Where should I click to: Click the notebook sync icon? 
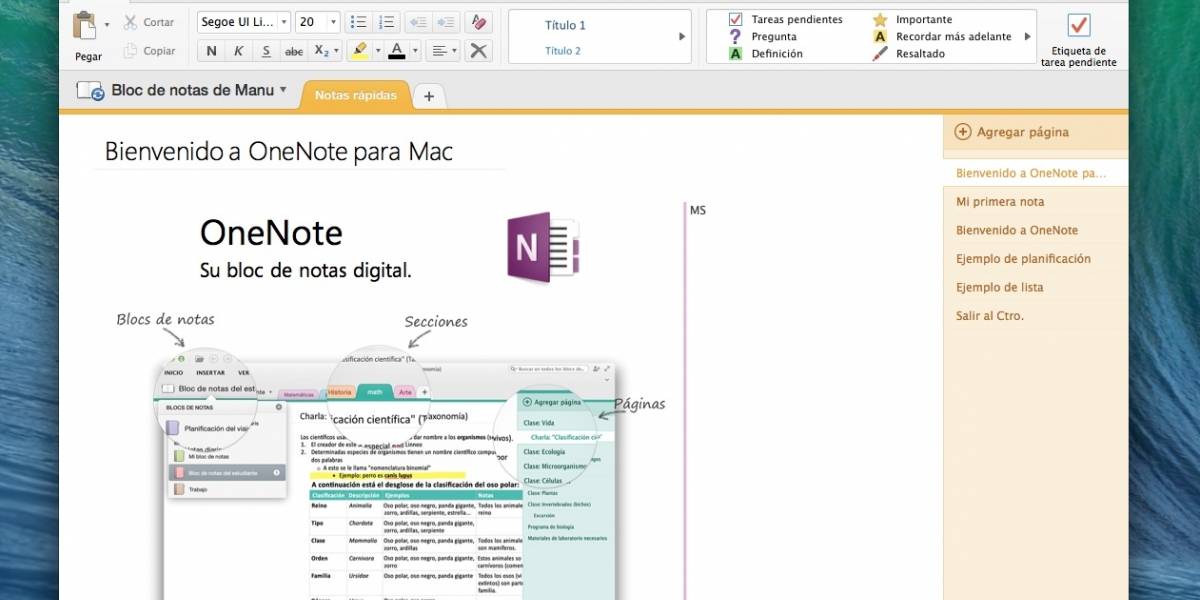tap(90, 91)
